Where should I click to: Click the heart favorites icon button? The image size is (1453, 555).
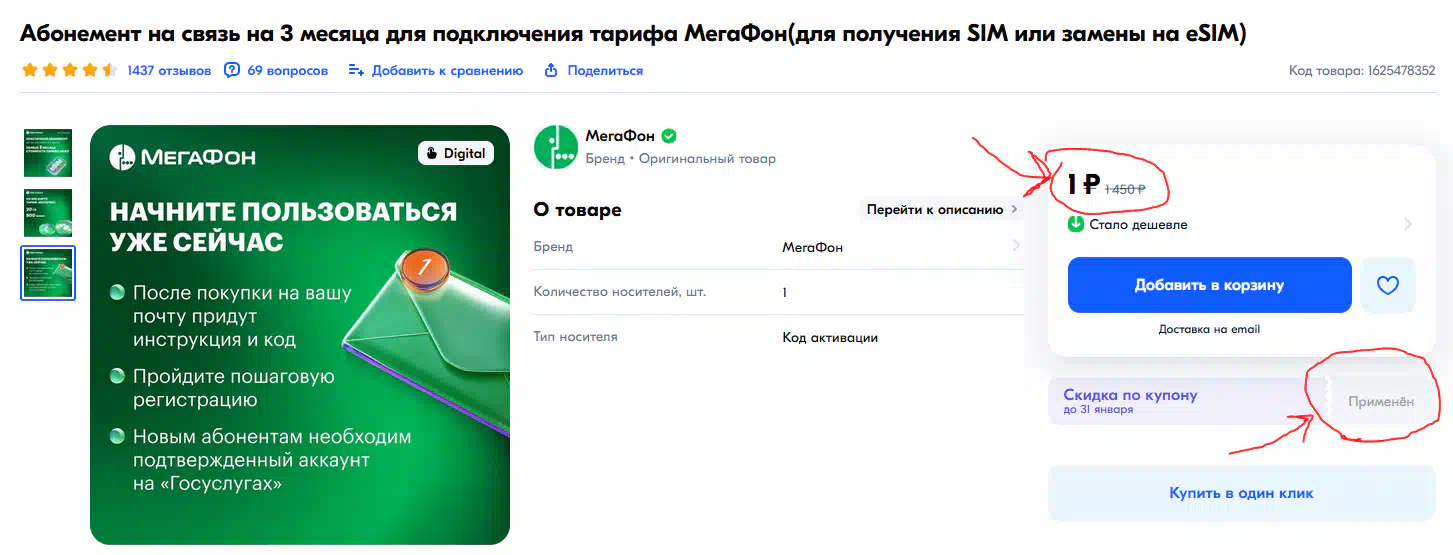[x=1388, y=285]
